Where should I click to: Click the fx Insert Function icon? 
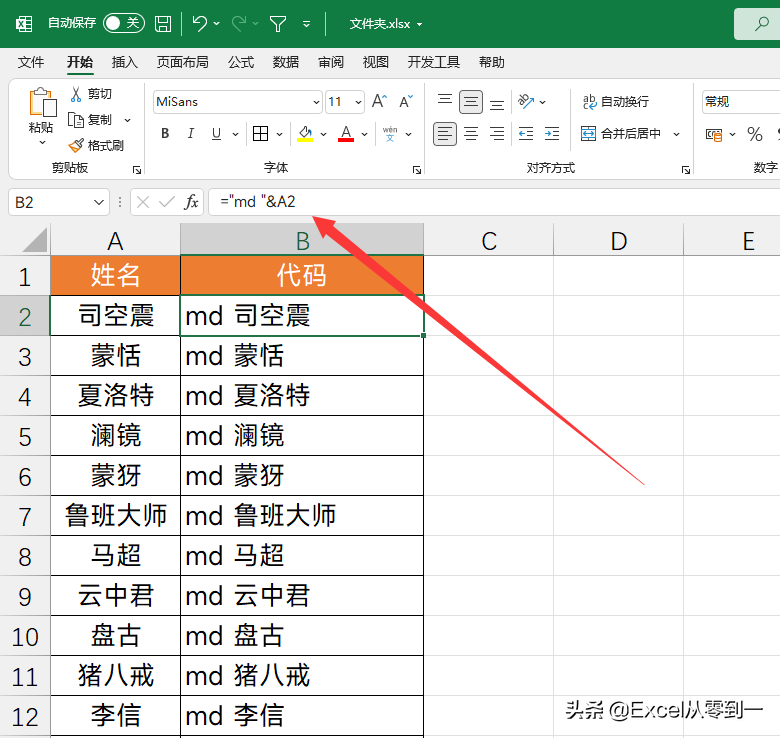[191, 202]
